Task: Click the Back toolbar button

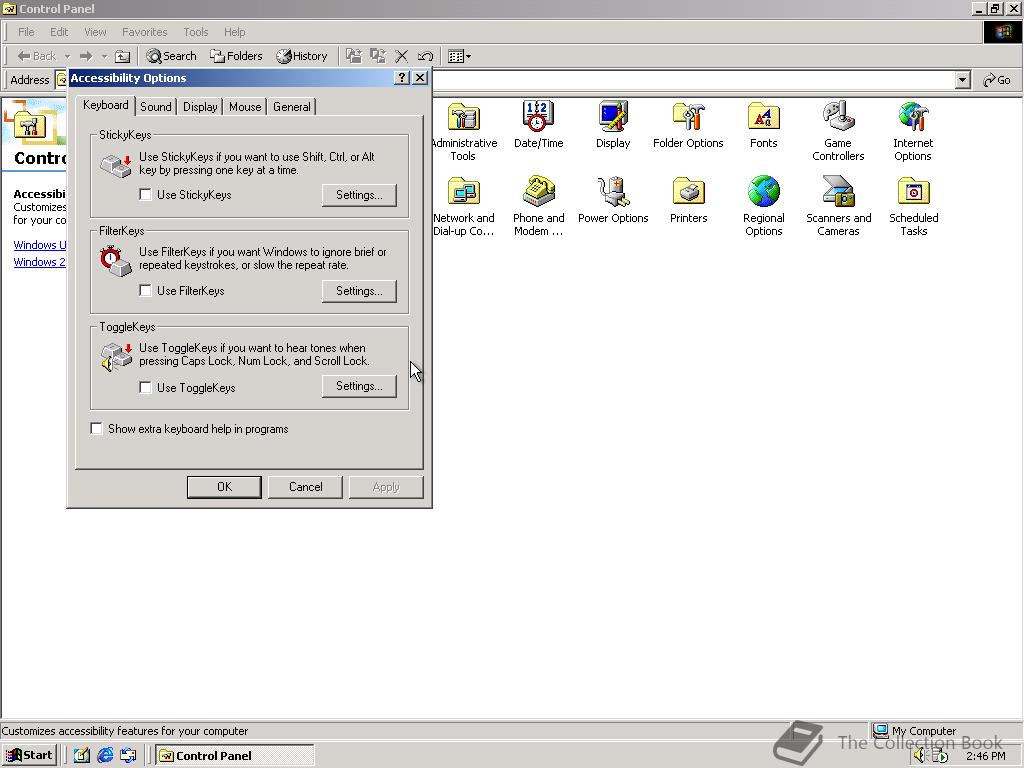Action: 37,56
